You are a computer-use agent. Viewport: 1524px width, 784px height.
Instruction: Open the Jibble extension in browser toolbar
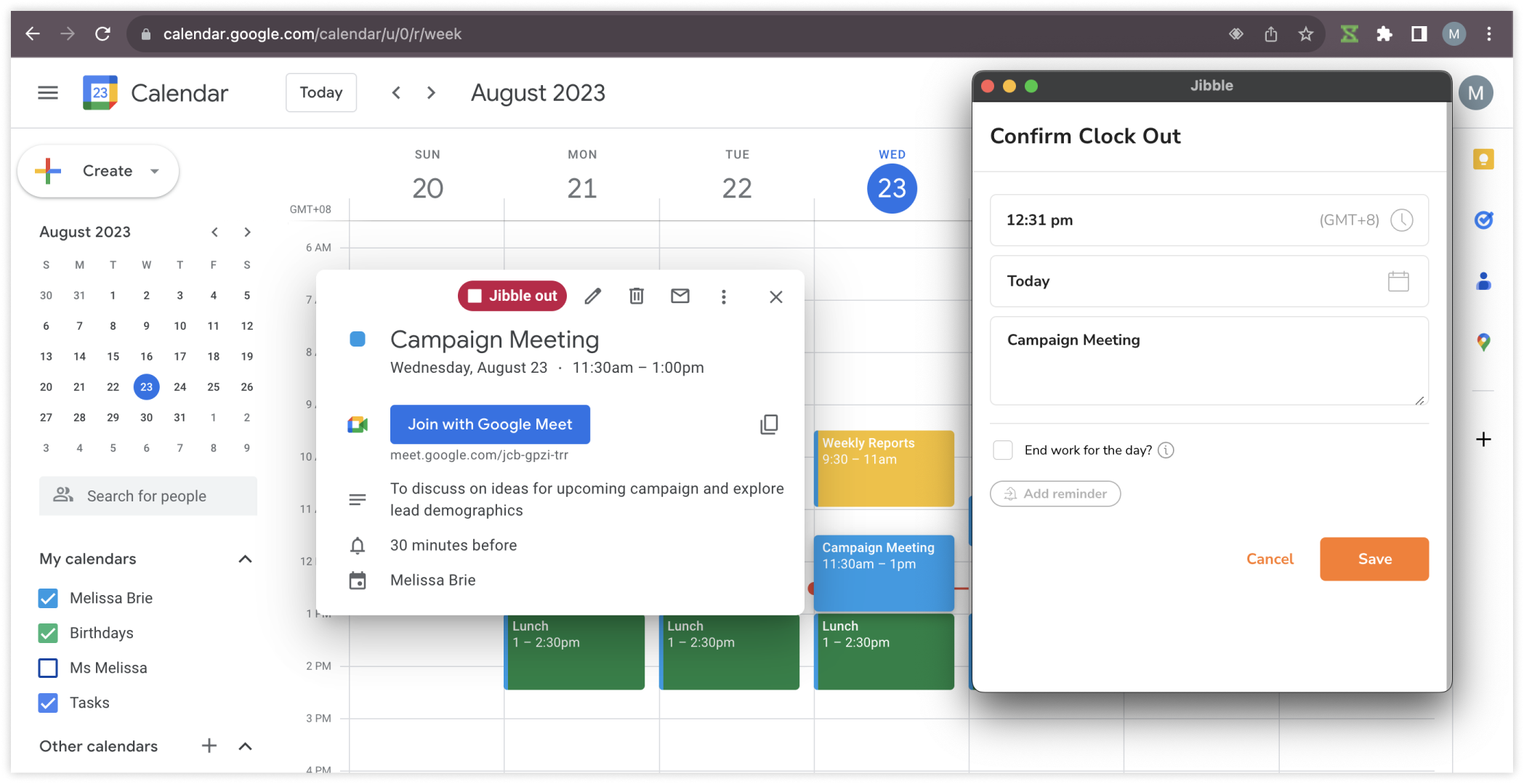(1349, 34)
